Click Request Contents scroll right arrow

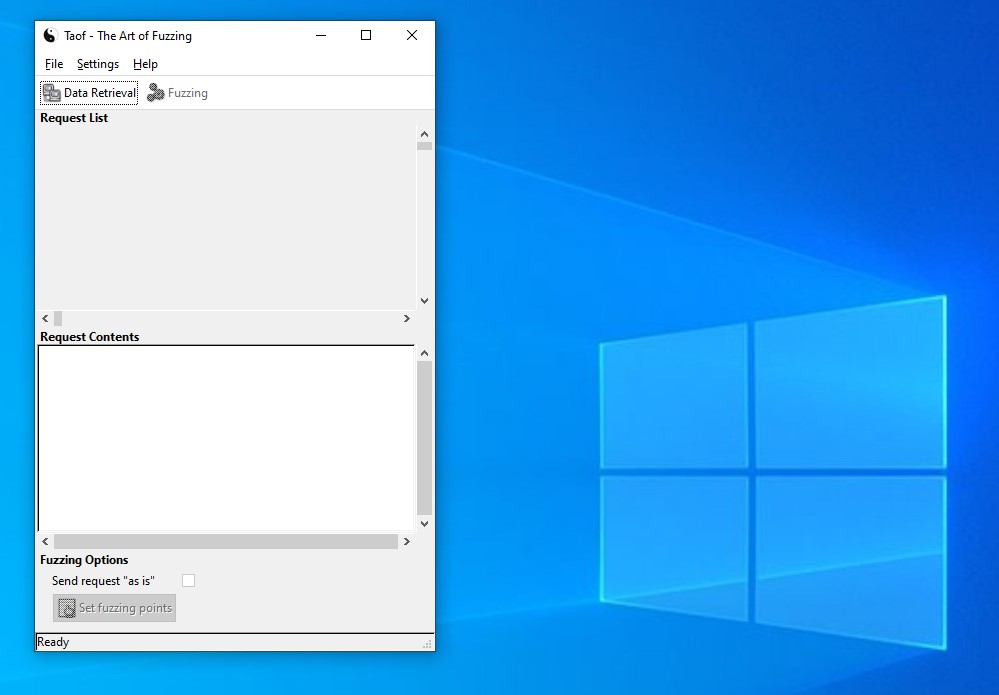tap(406, 541)
